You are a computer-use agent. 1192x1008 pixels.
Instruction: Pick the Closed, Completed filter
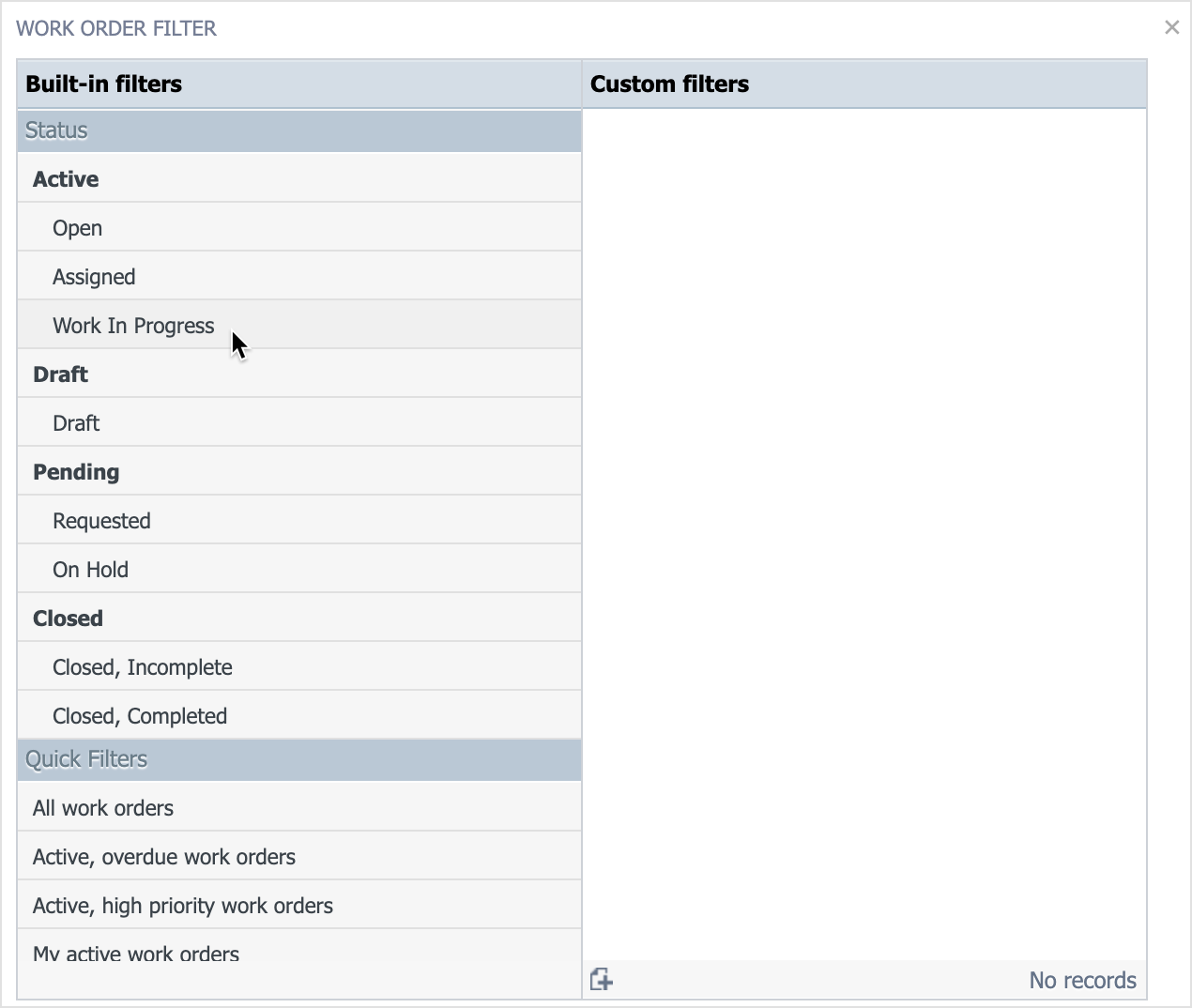pos(299,715)
